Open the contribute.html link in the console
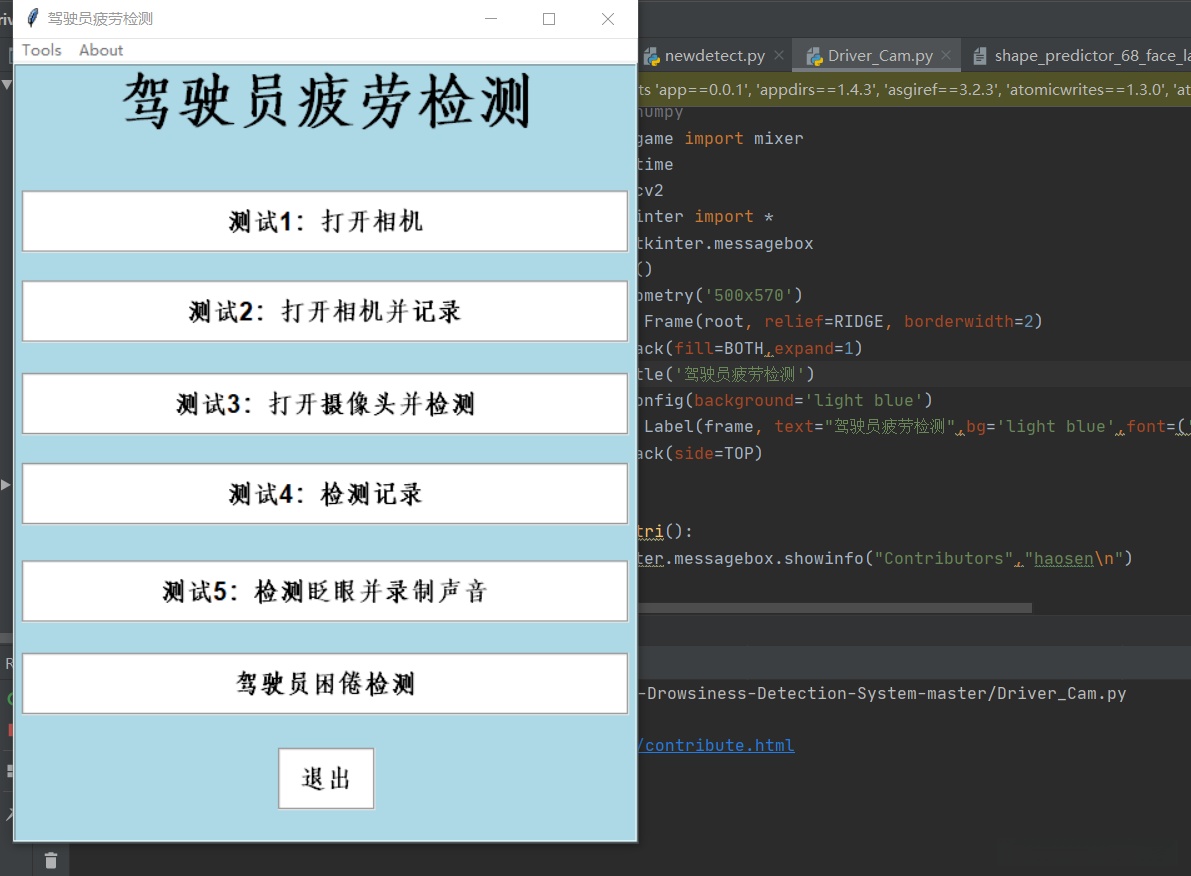This screenshot has width=1191, height=876. pos(716,745)
